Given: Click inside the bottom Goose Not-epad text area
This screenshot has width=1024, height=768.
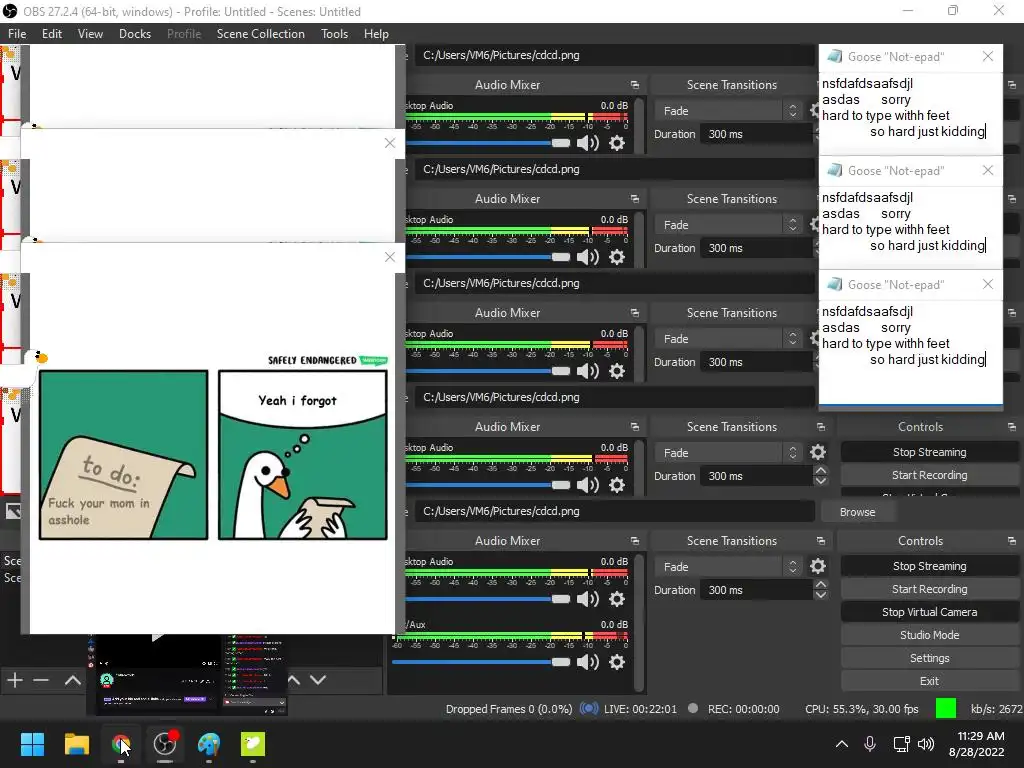Looking at the screenshot, I should pyautogui.click(x=910, y=353).
